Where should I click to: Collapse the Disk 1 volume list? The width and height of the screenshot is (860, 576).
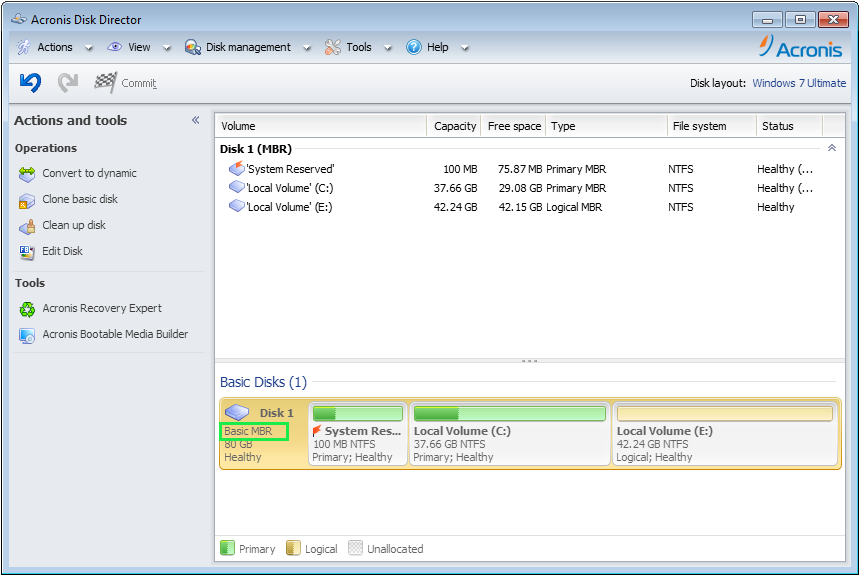point(833,146)
